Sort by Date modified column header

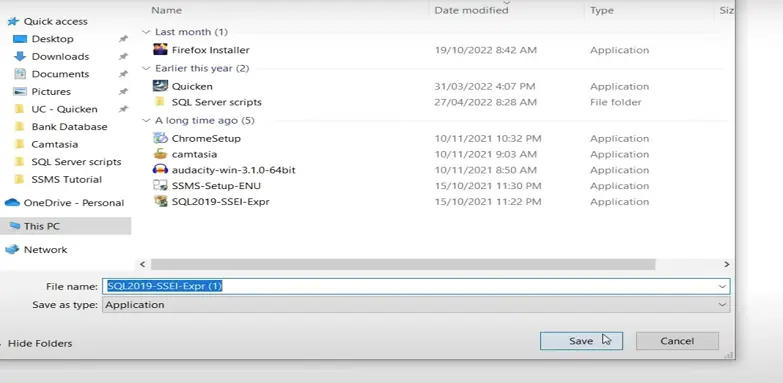click(x=471, y=10)
